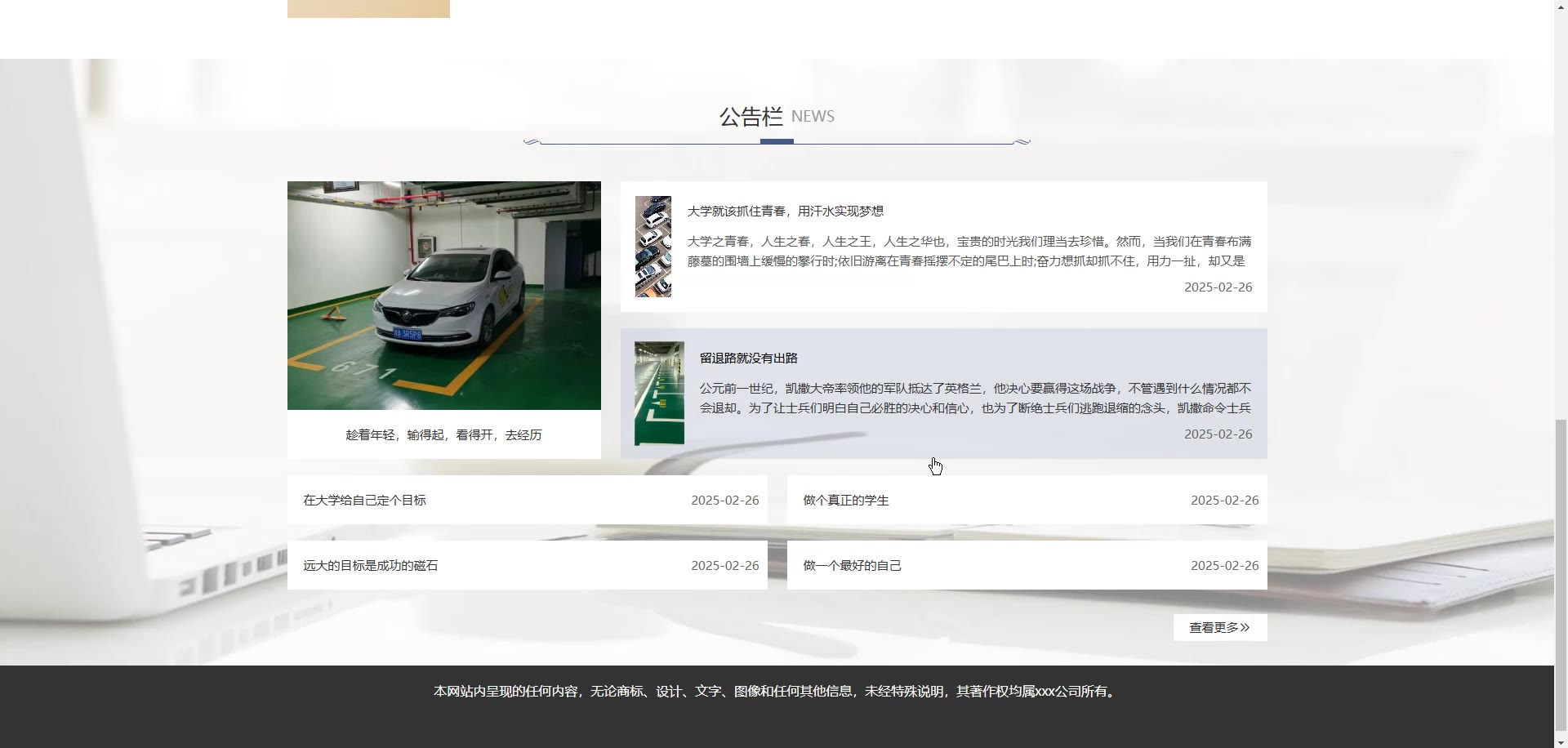Viewport: 1568px width, 748px height.
Task: Click the 公告栏 NEWS section heading
Action: [776, 117]
